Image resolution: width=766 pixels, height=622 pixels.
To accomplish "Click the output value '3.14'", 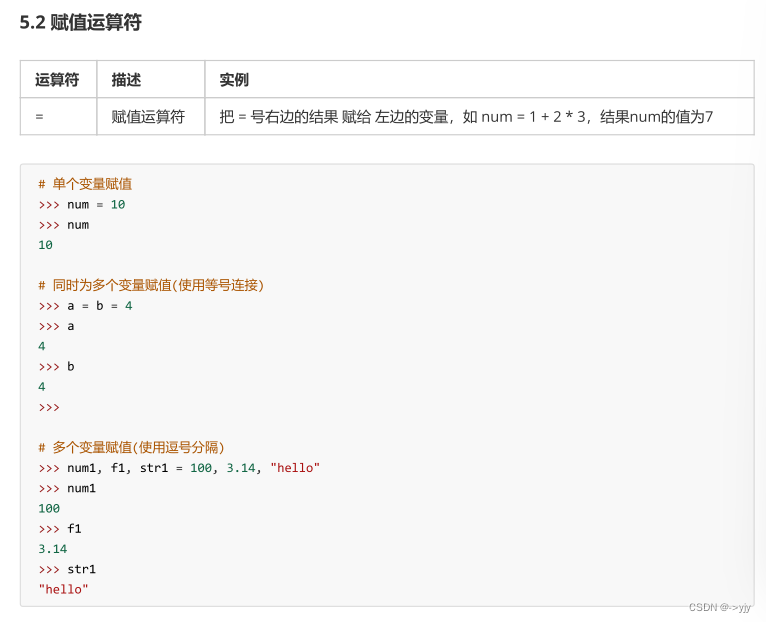I will [x=53, y=549].
